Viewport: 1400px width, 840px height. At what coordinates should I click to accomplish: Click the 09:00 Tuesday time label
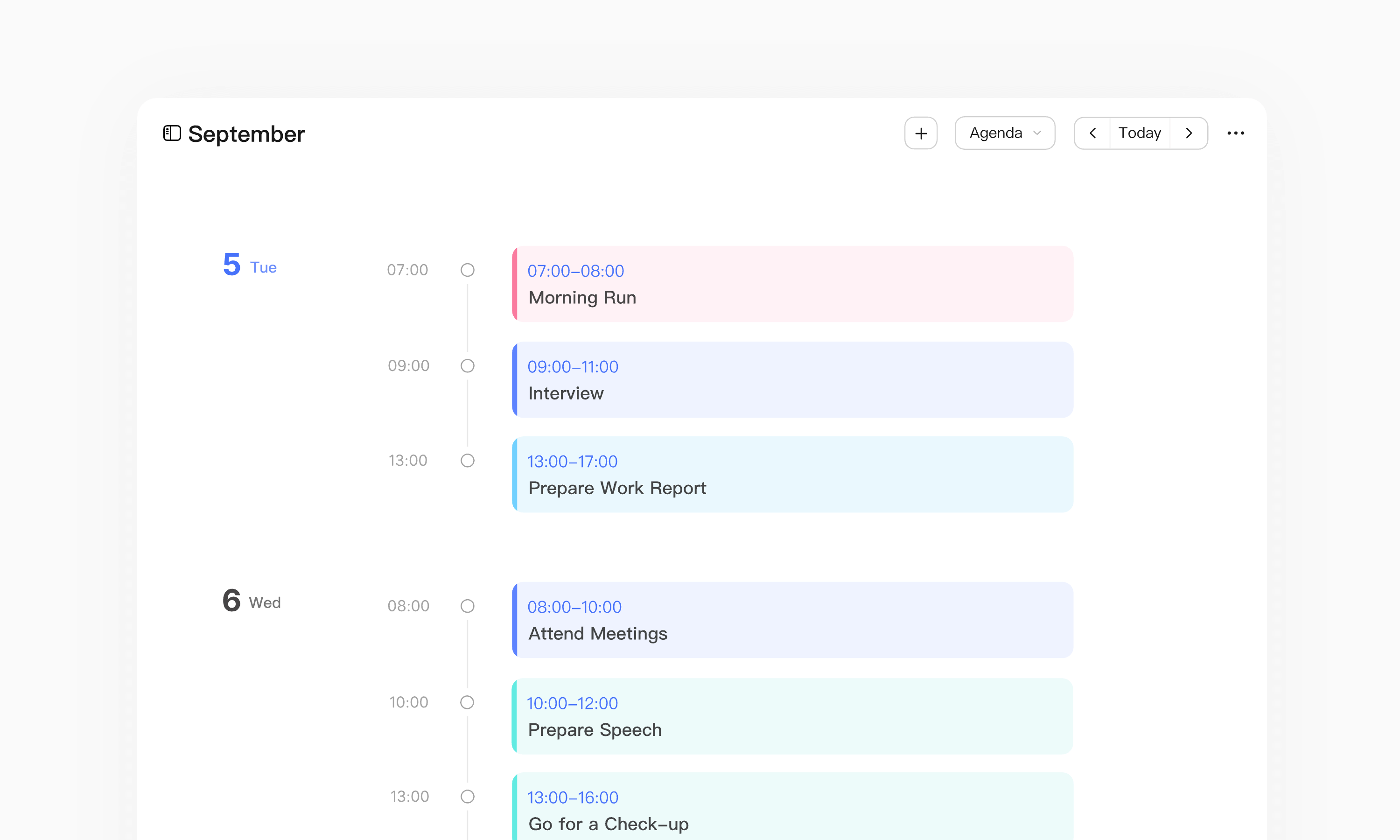[x=408, y=366]
